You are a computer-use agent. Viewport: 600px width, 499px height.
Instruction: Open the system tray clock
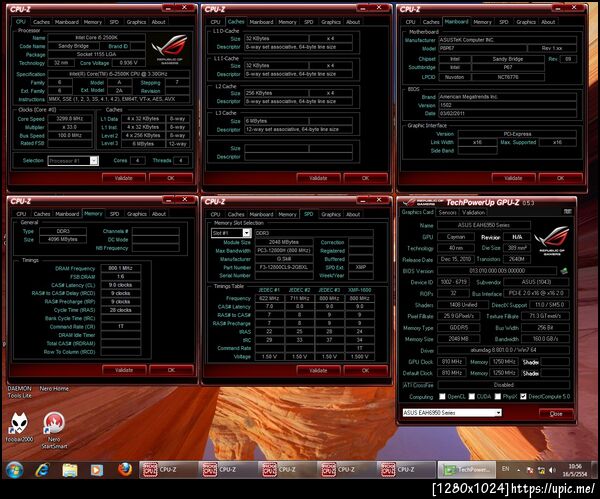click(575, 470)
